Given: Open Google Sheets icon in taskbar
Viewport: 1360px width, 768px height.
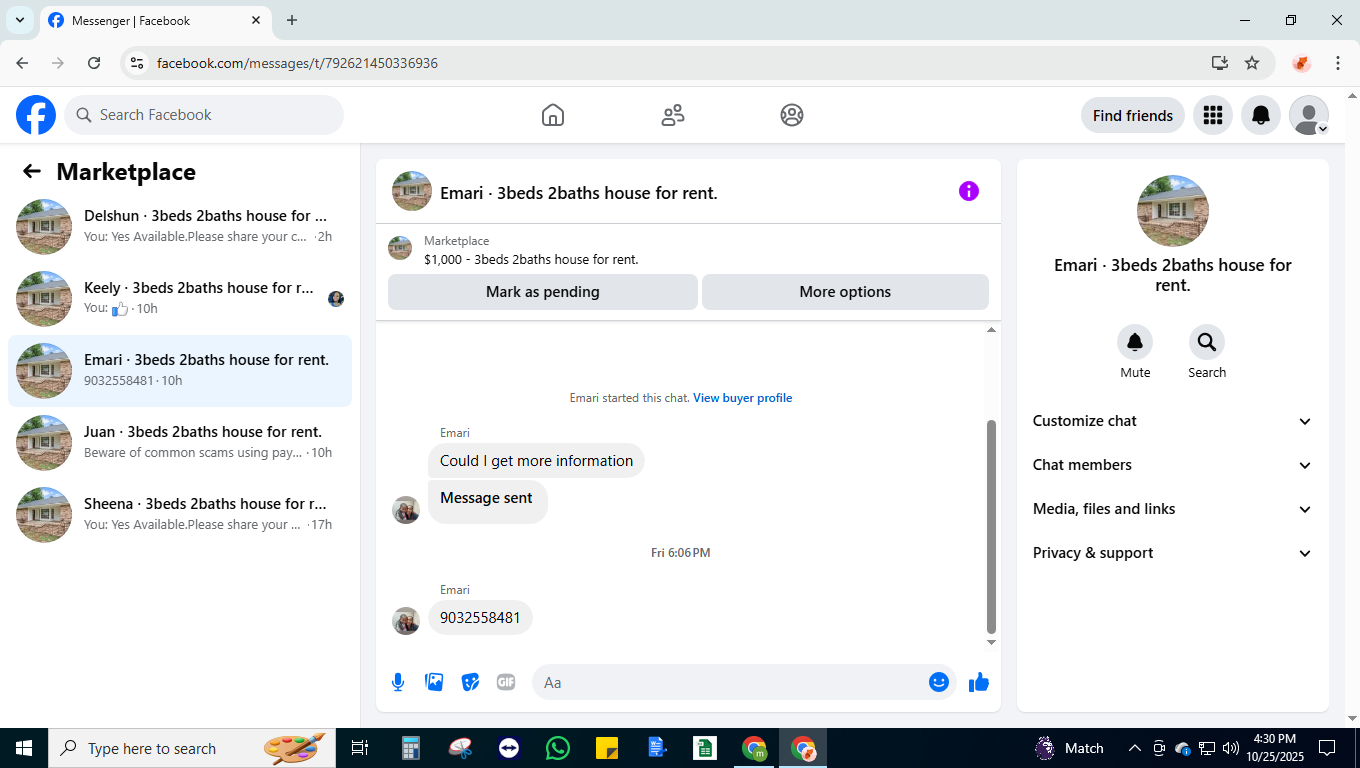Looking at the screenshot, I should click(x=705, y=748).
